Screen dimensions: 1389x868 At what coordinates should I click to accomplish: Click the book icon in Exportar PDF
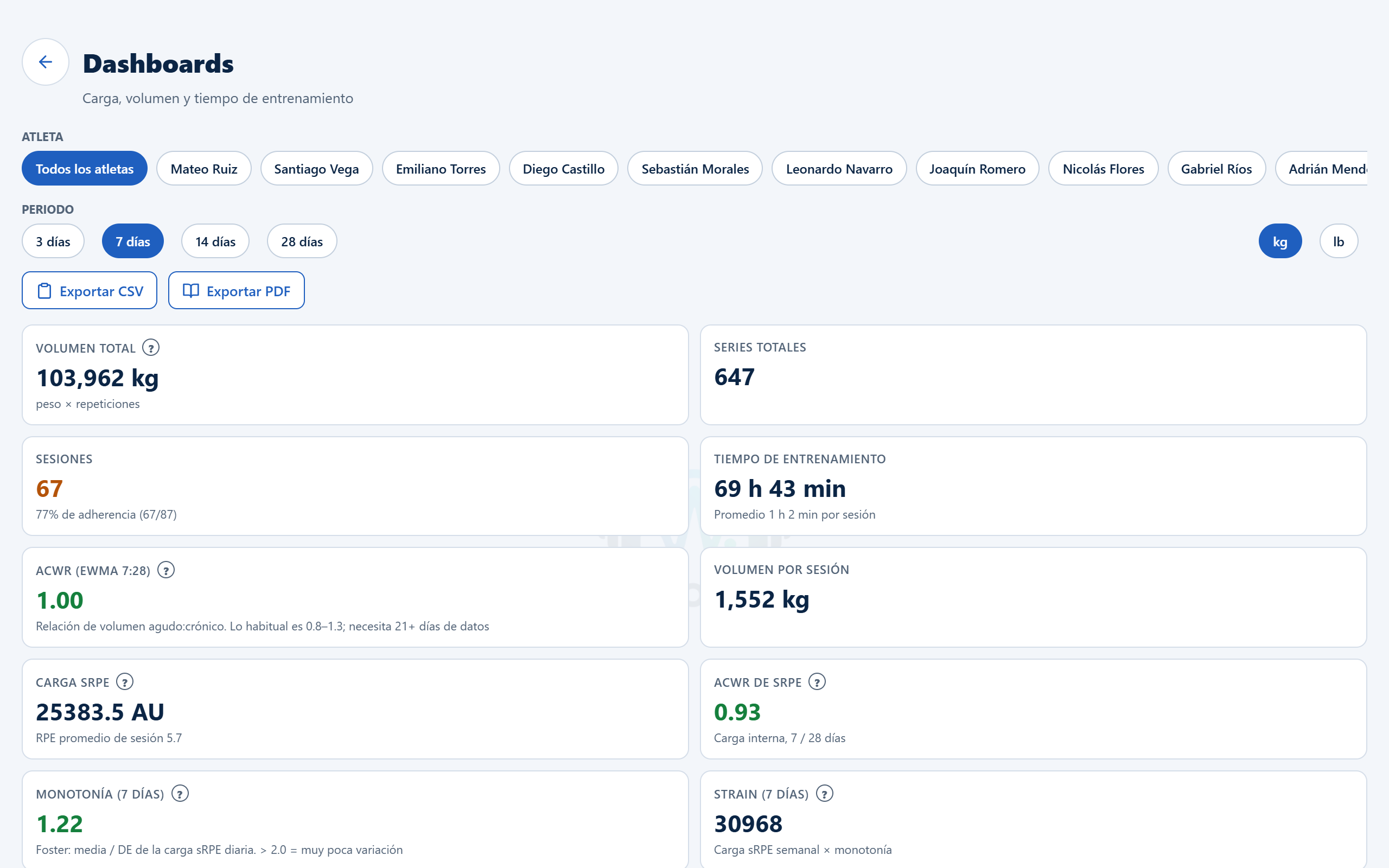190,290
